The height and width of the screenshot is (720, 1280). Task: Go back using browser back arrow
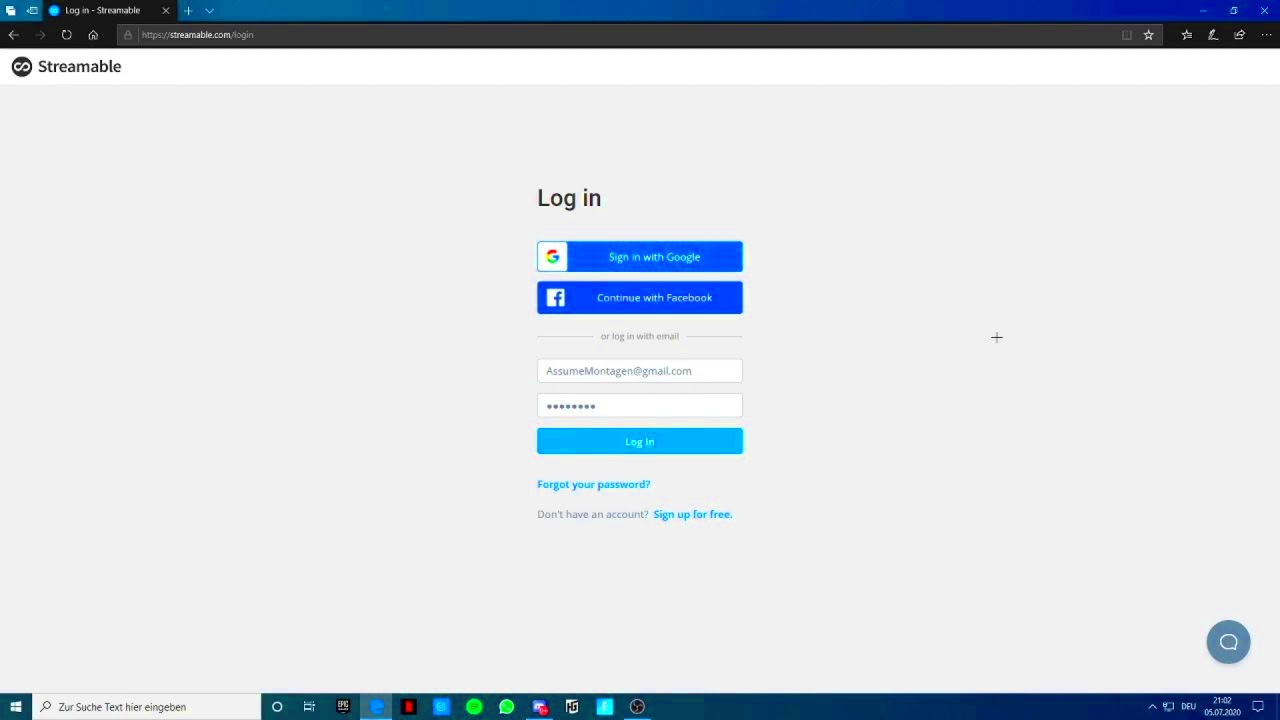click(x=14, y=35)
